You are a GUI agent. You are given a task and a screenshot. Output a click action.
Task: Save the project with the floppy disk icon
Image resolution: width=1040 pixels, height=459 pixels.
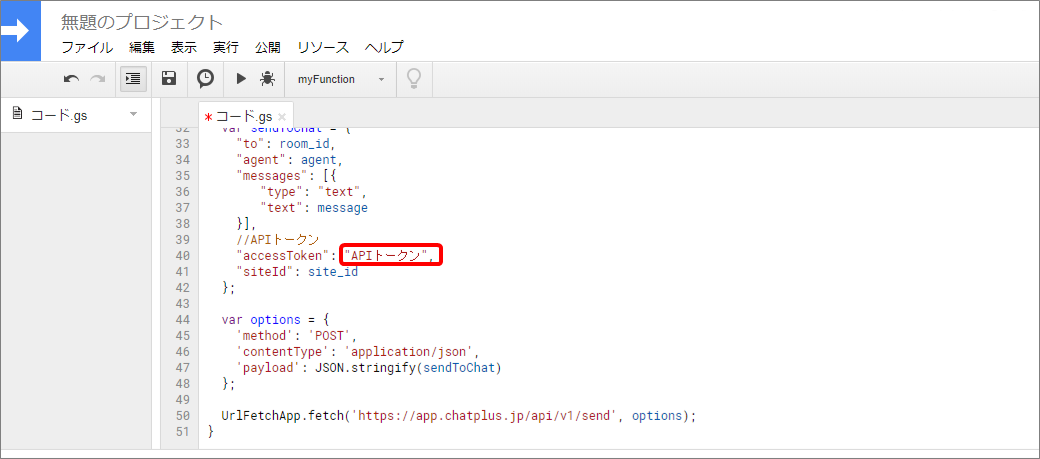[x=169, y=78]
